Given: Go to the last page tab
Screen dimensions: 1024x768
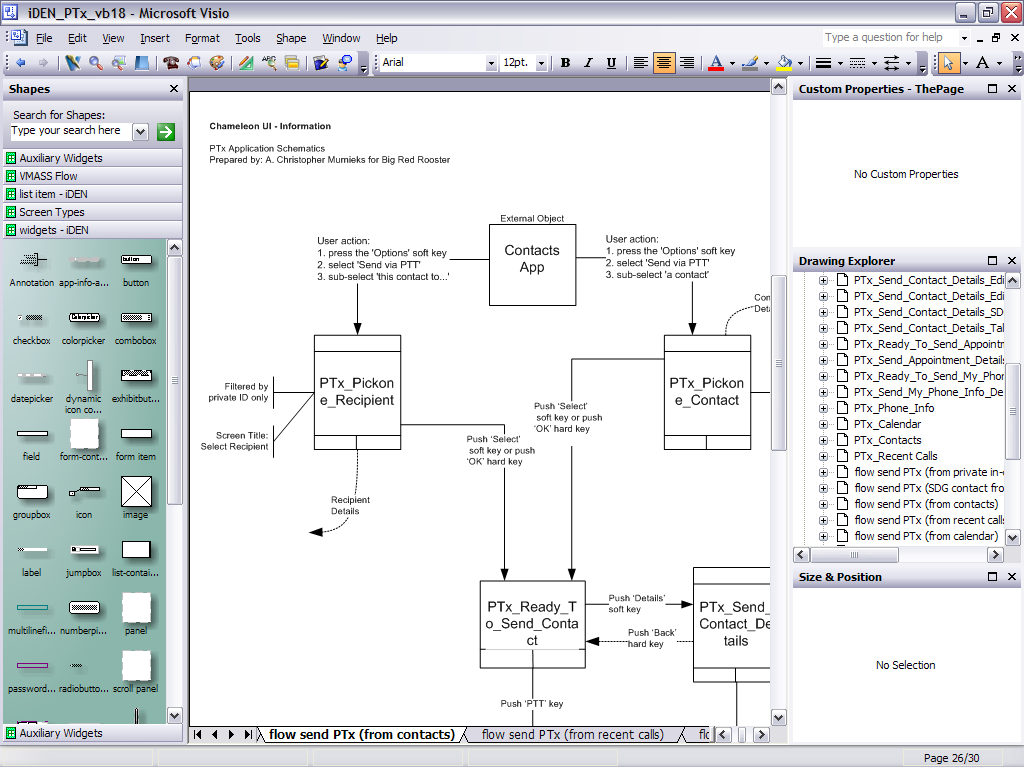Looking at the screenshot, I should pos(248,735).
